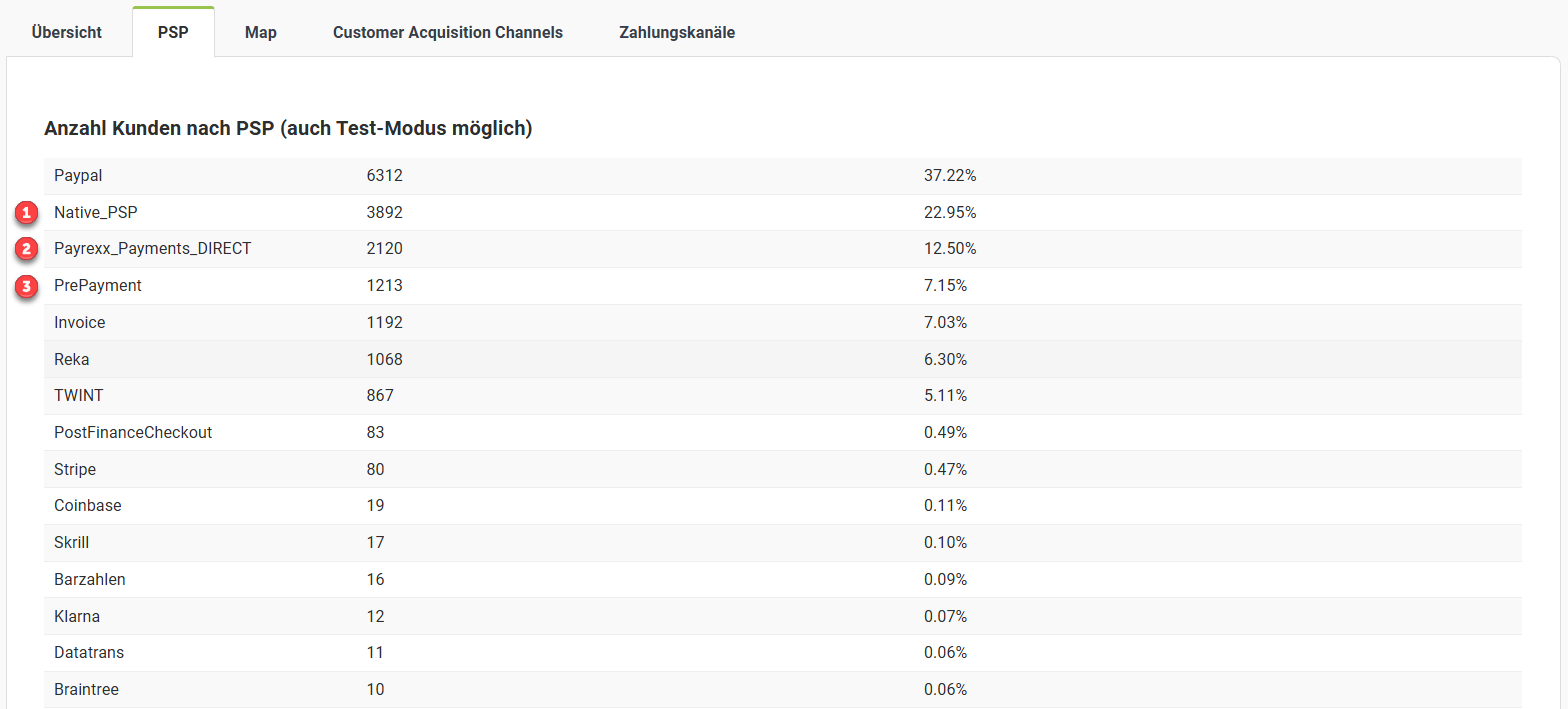
Task: Go to the Zahlungskanäle tab
Action: coord(677,32)
